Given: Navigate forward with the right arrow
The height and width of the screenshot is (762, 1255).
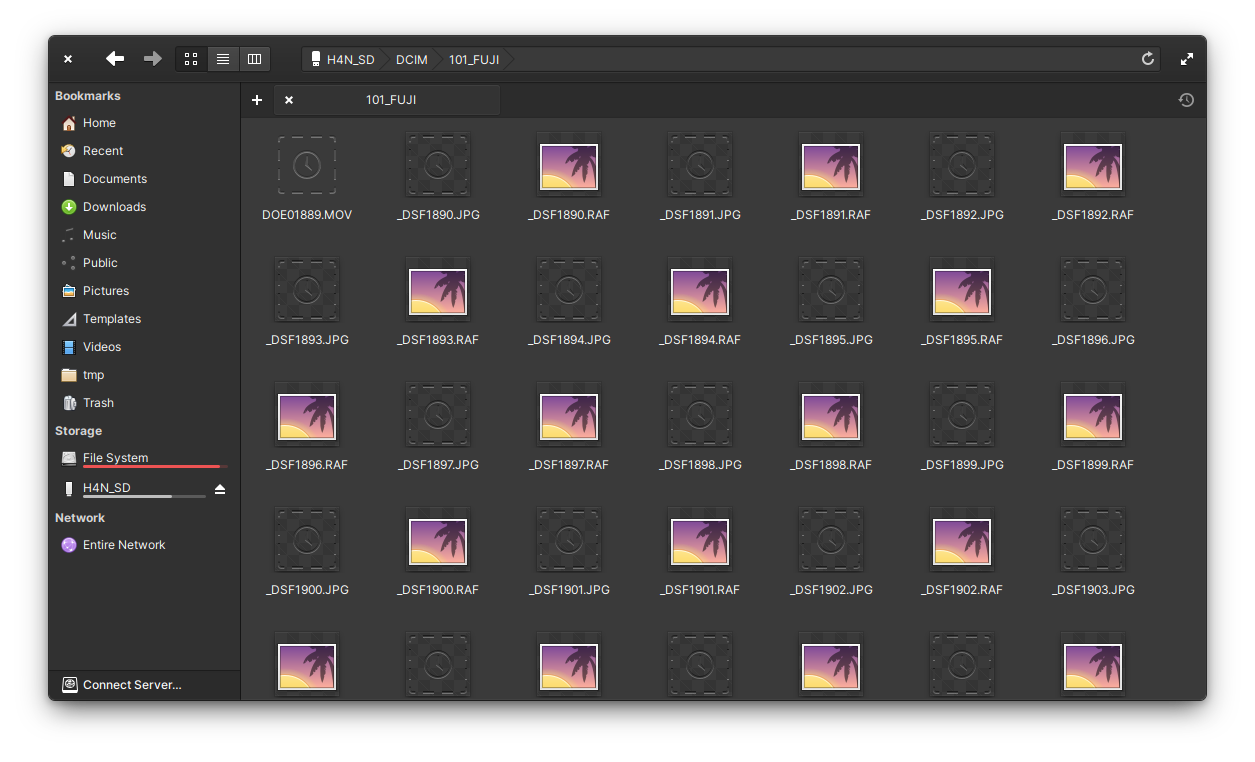Looking at the screenshot, I should point(152,58).
